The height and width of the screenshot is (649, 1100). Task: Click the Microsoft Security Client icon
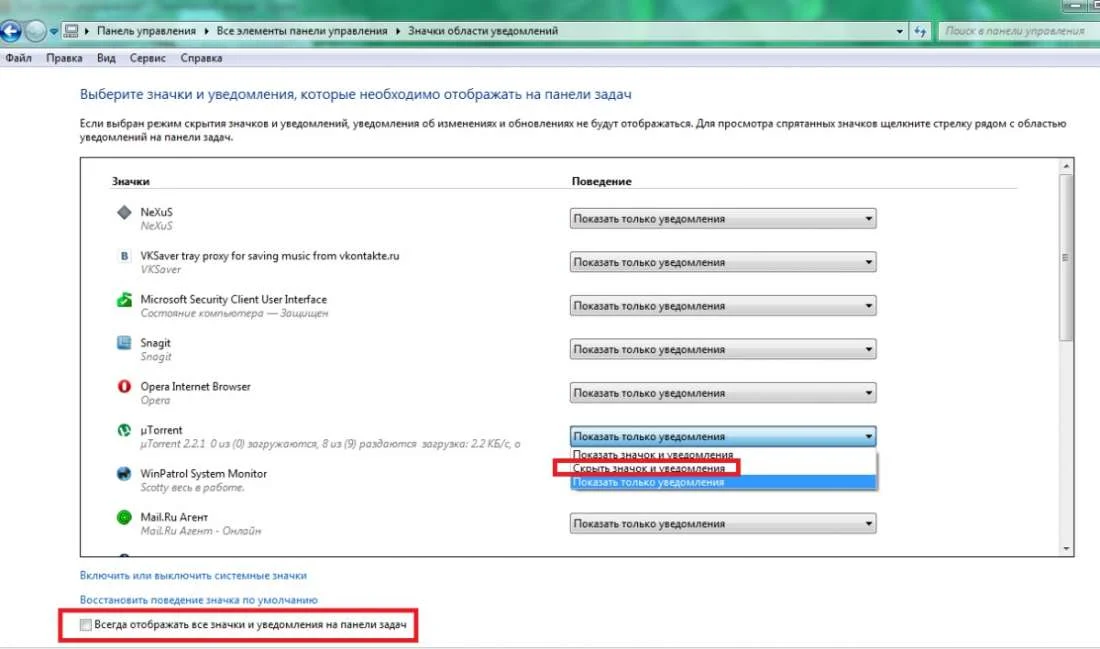[x=124, y=300]
